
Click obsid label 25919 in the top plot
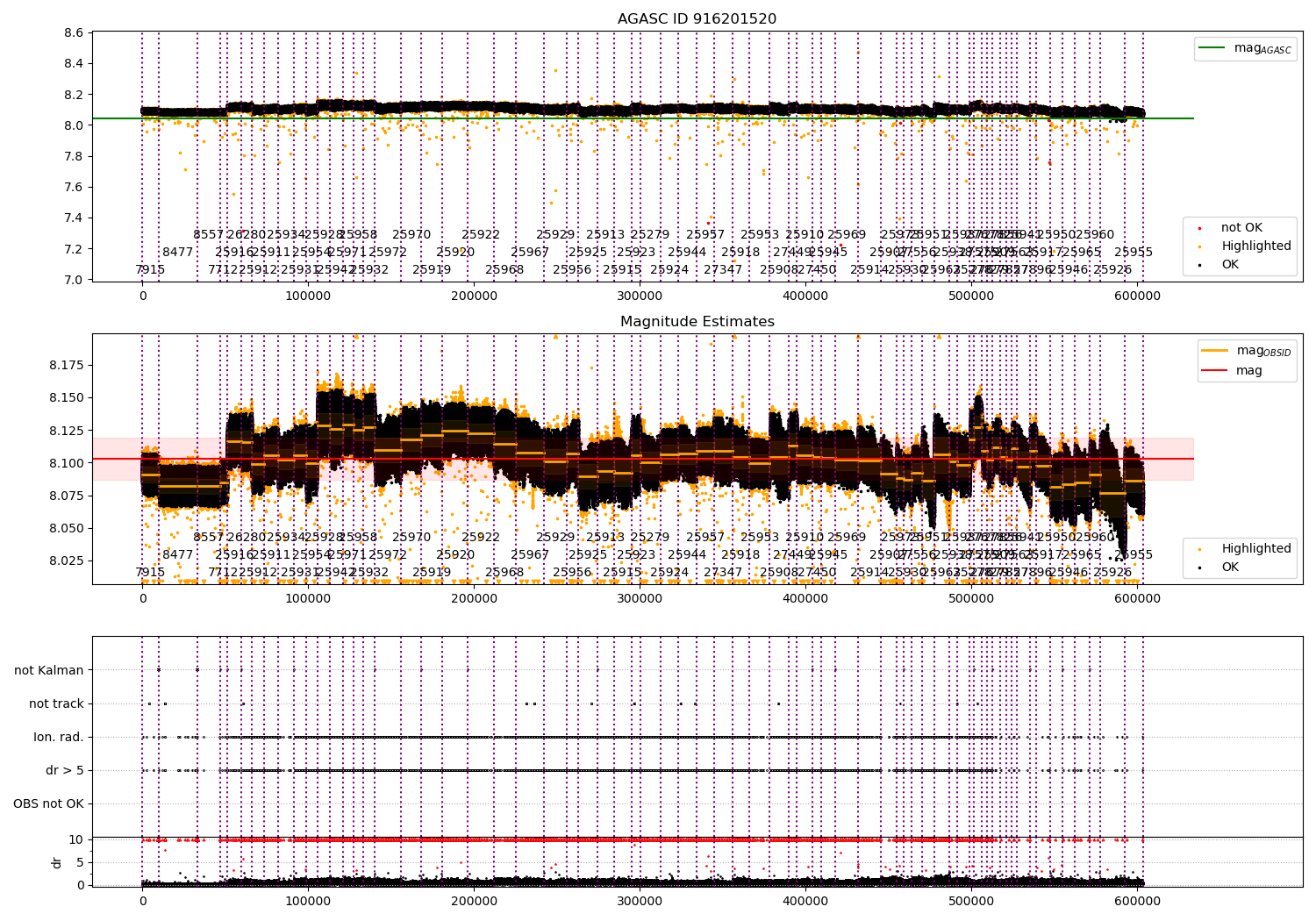[432, 269]
